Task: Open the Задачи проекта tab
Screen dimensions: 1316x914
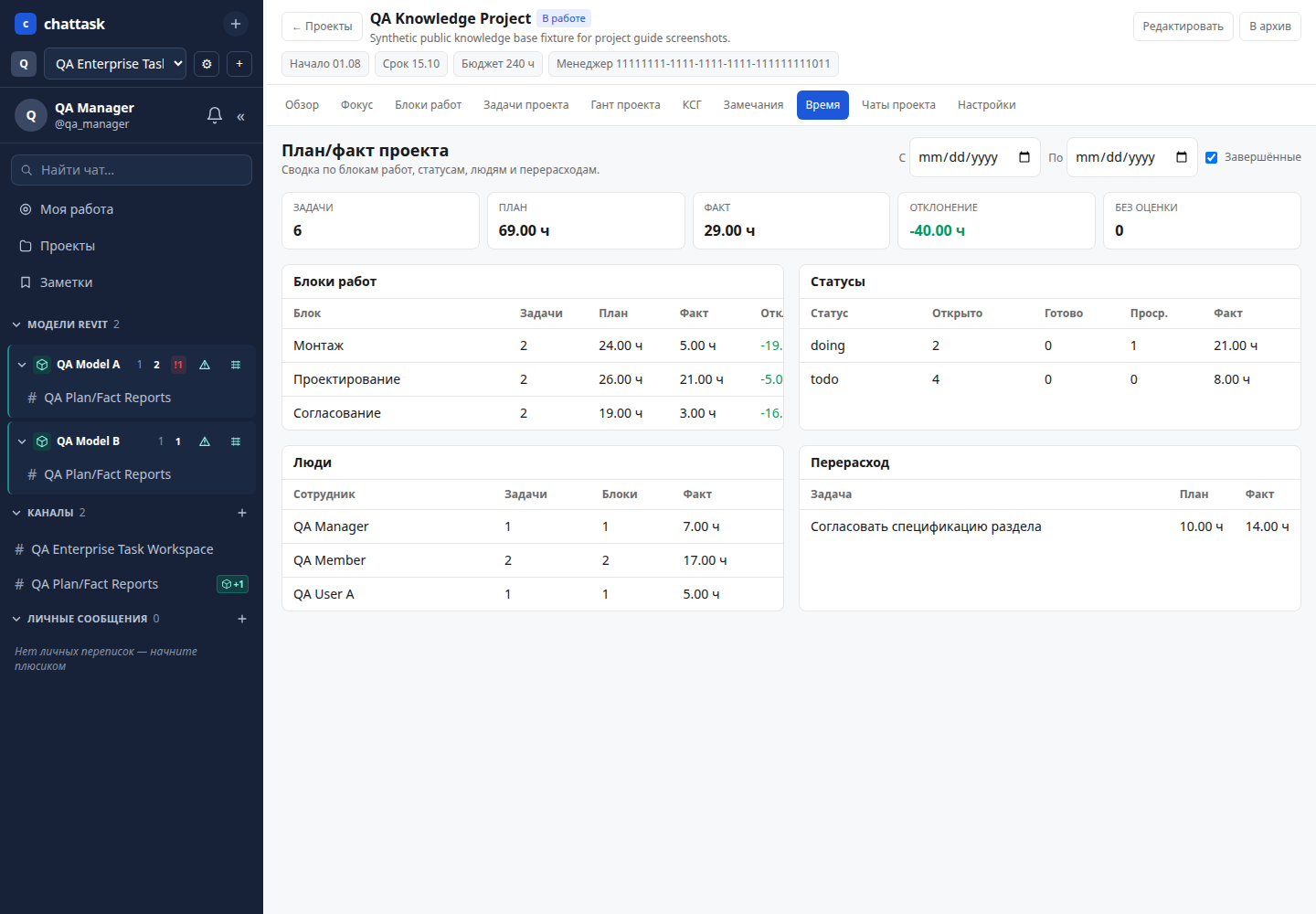Action: pos(525,105)
